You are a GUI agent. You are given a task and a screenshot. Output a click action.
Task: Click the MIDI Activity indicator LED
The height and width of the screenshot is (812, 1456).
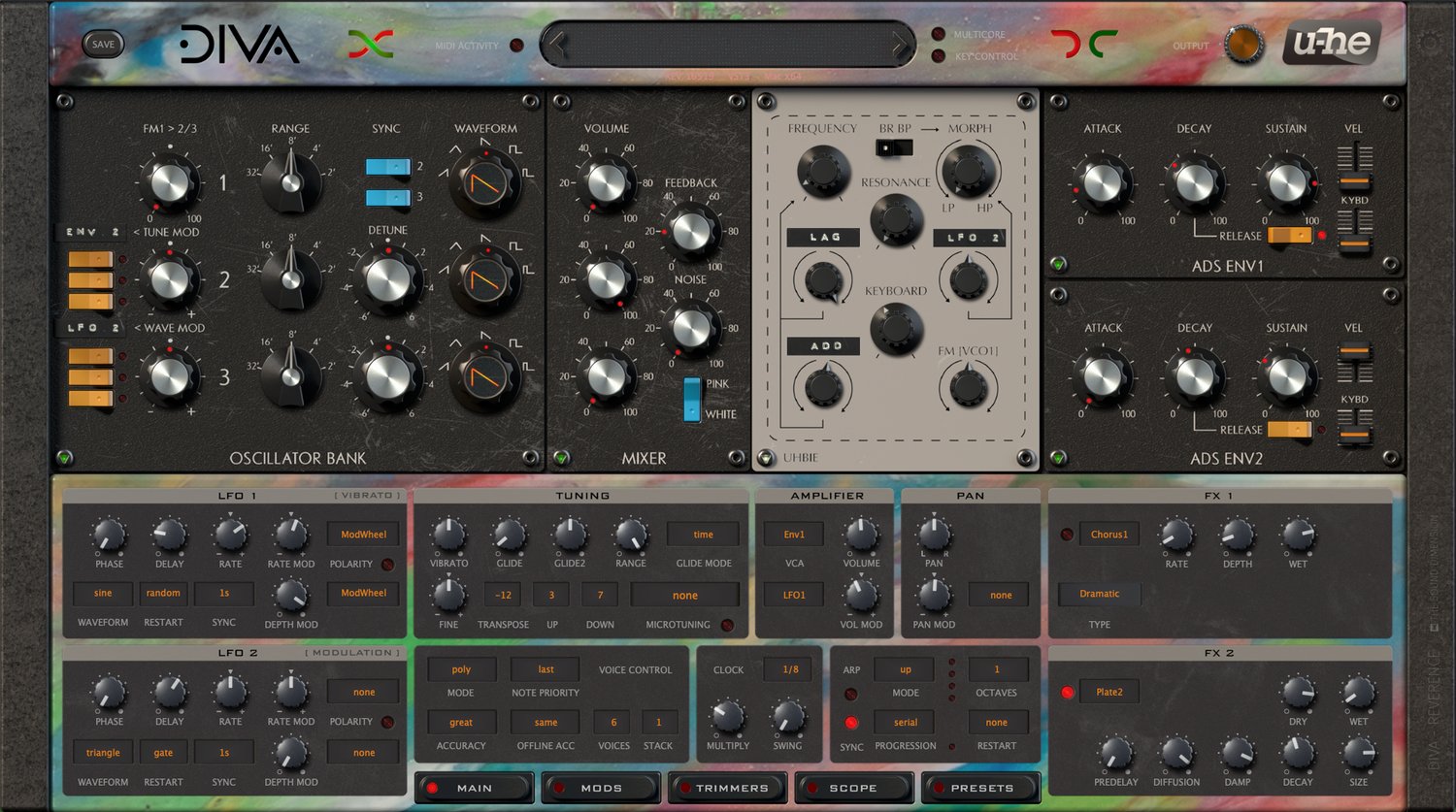click(516, 46)
